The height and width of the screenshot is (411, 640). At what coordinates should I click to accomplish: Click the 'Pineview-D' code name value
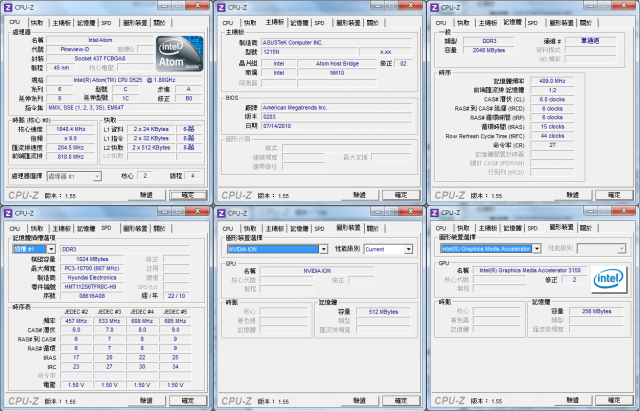(x=75, y=49)
